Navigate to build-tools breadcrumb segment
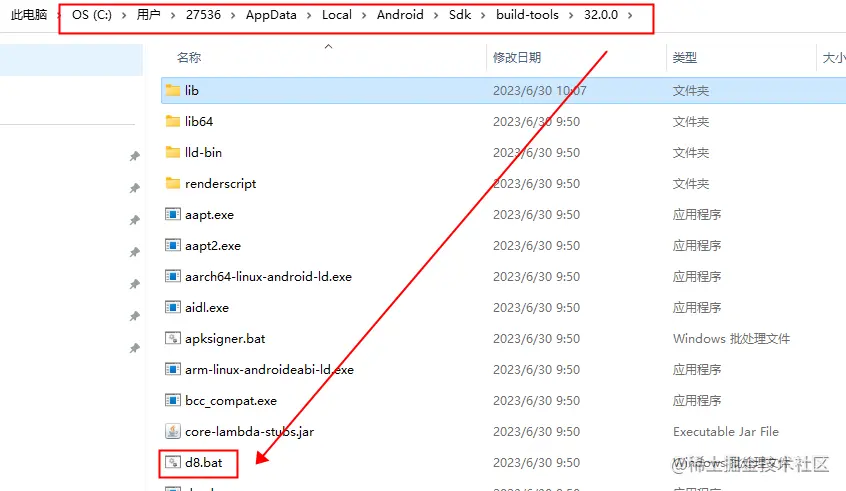Screen dimensions: 846x491 tap(527, 15)
